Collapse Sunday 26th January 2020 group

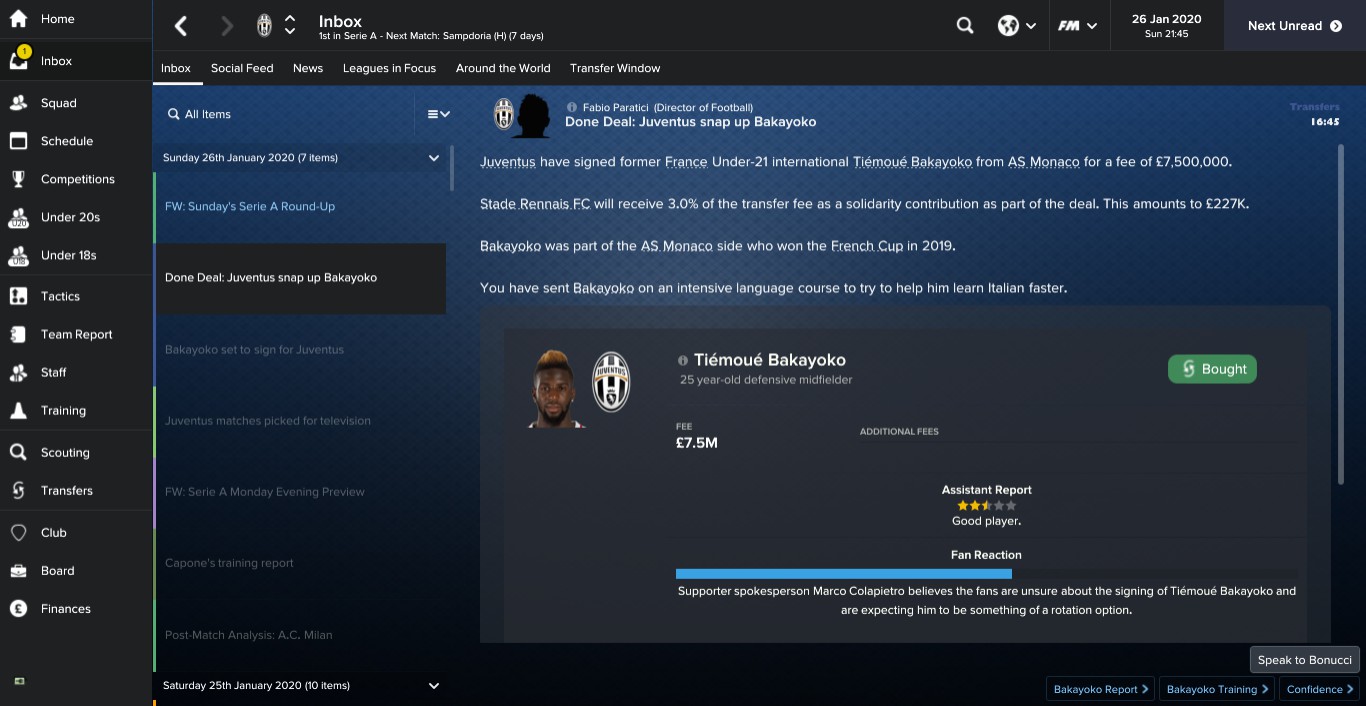434,158
